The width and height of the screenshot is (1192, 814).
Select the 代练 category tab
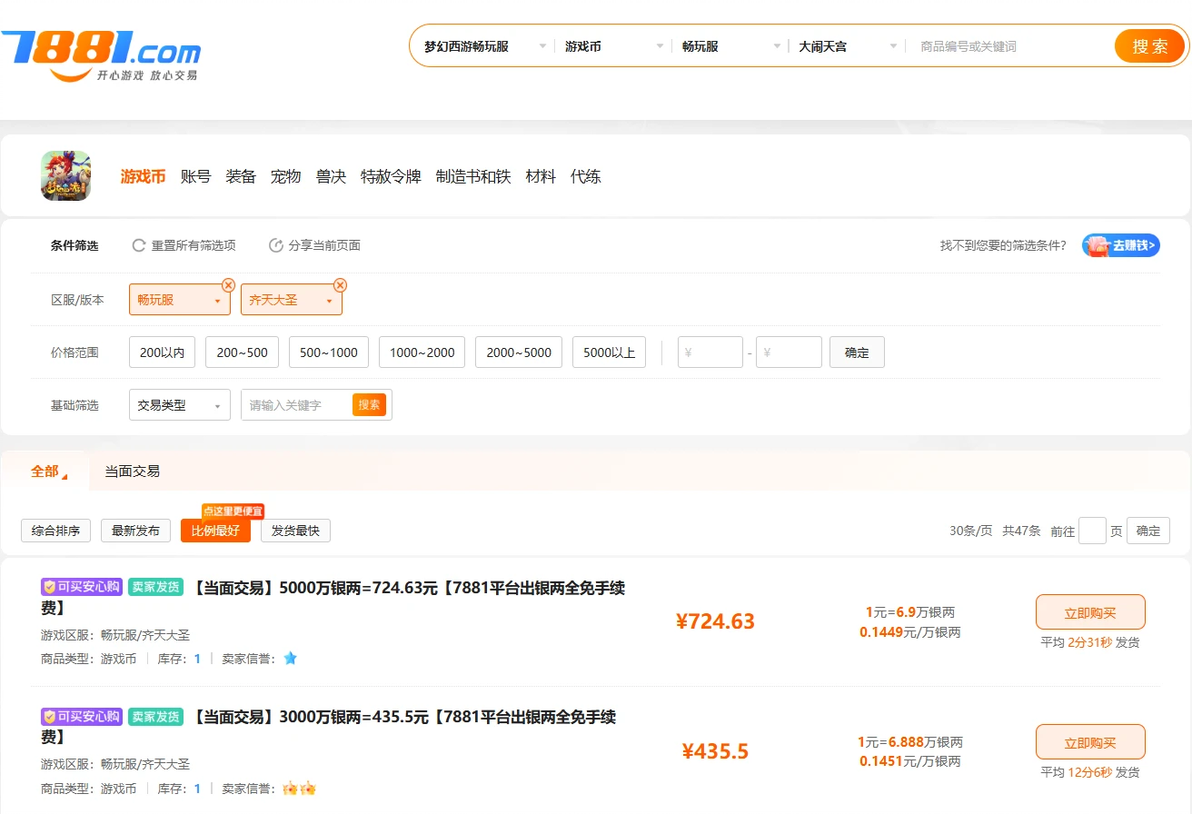tap(585, 176)
